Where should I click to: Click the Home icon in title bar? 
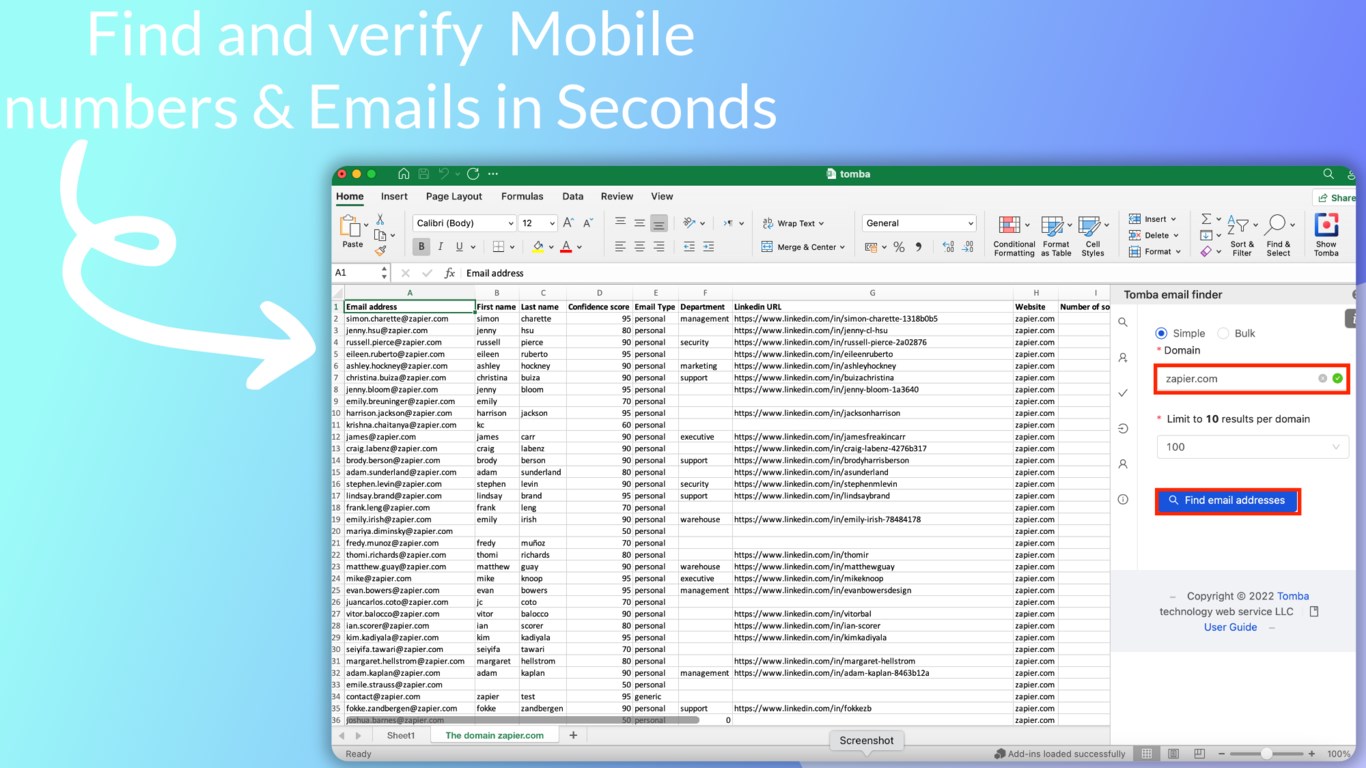point(403,174)
